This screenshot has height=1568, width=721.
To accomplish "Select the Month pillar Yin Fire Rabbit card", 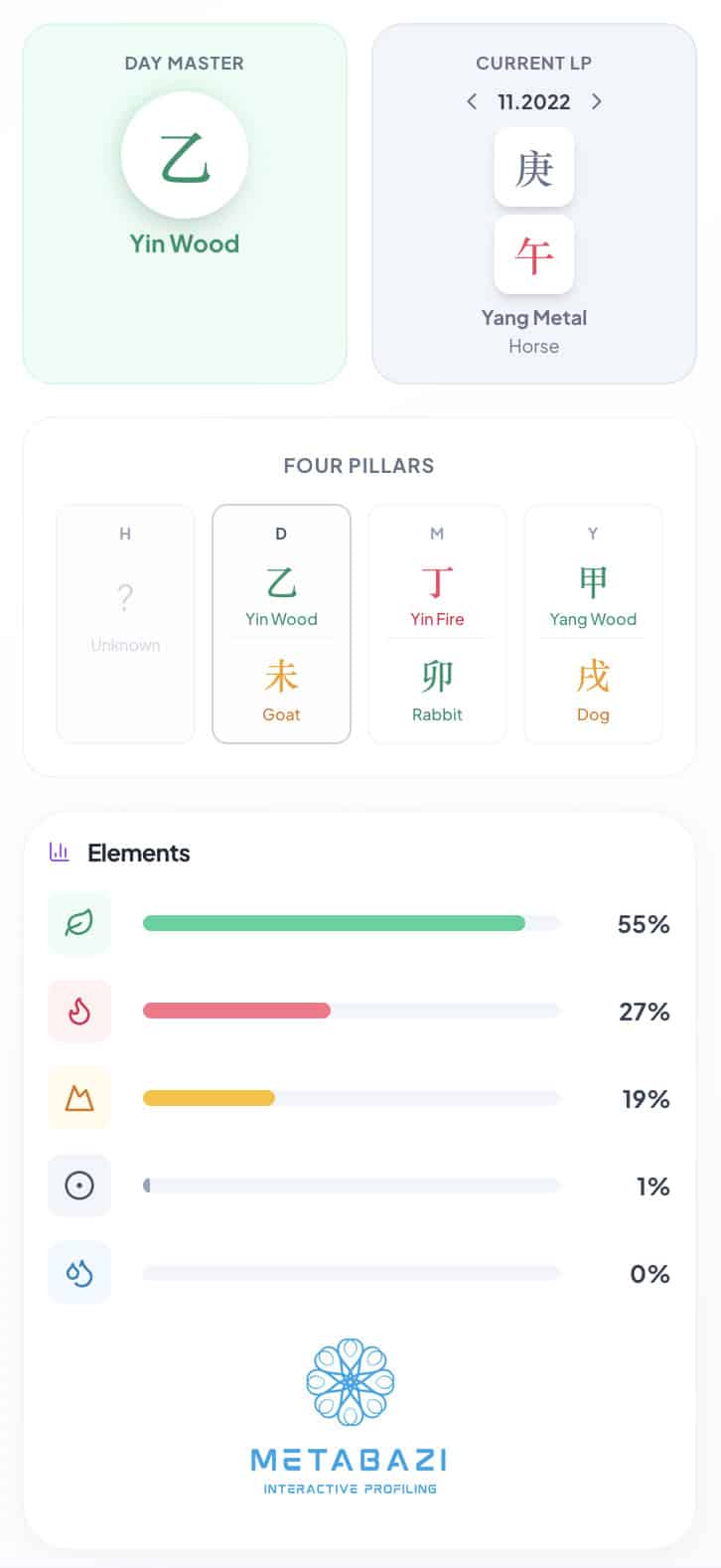I will 437,623.
